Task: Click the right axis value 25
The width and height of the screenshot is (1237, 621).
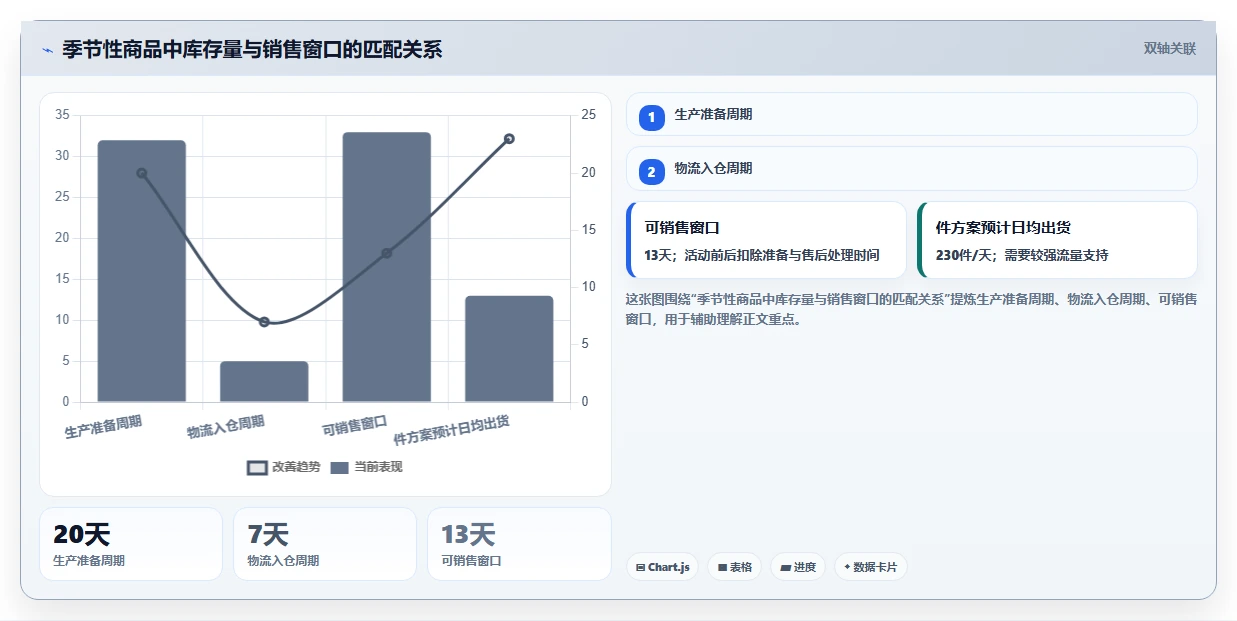Action: [589, 115]
